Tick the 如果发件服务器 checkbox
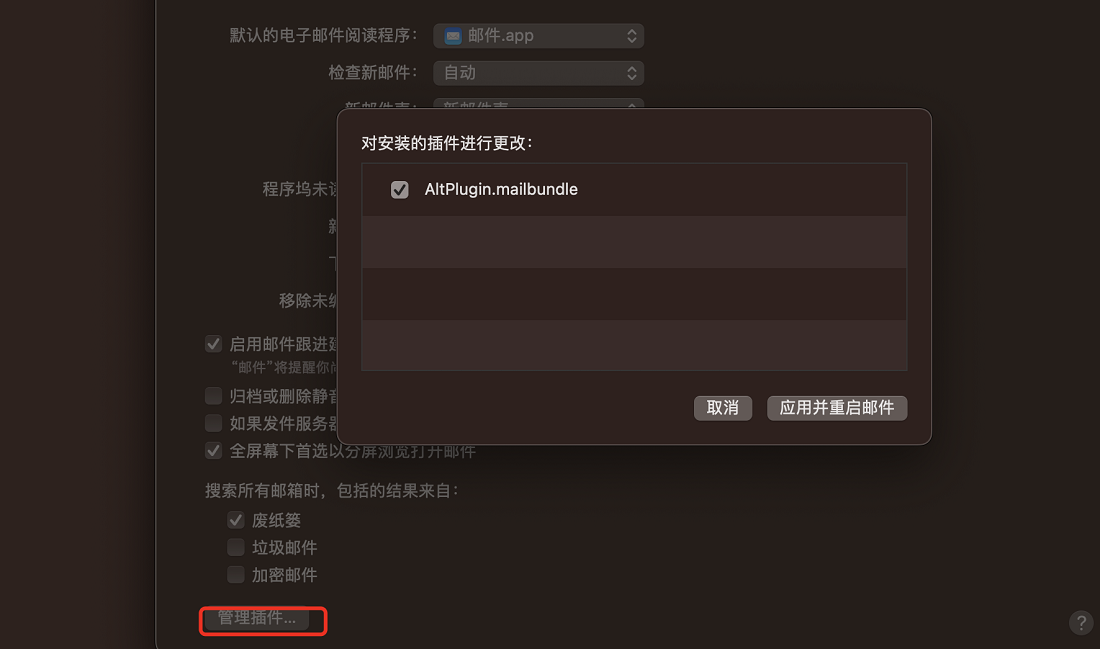The image size is (1100, 649). (x=213, y=423)
